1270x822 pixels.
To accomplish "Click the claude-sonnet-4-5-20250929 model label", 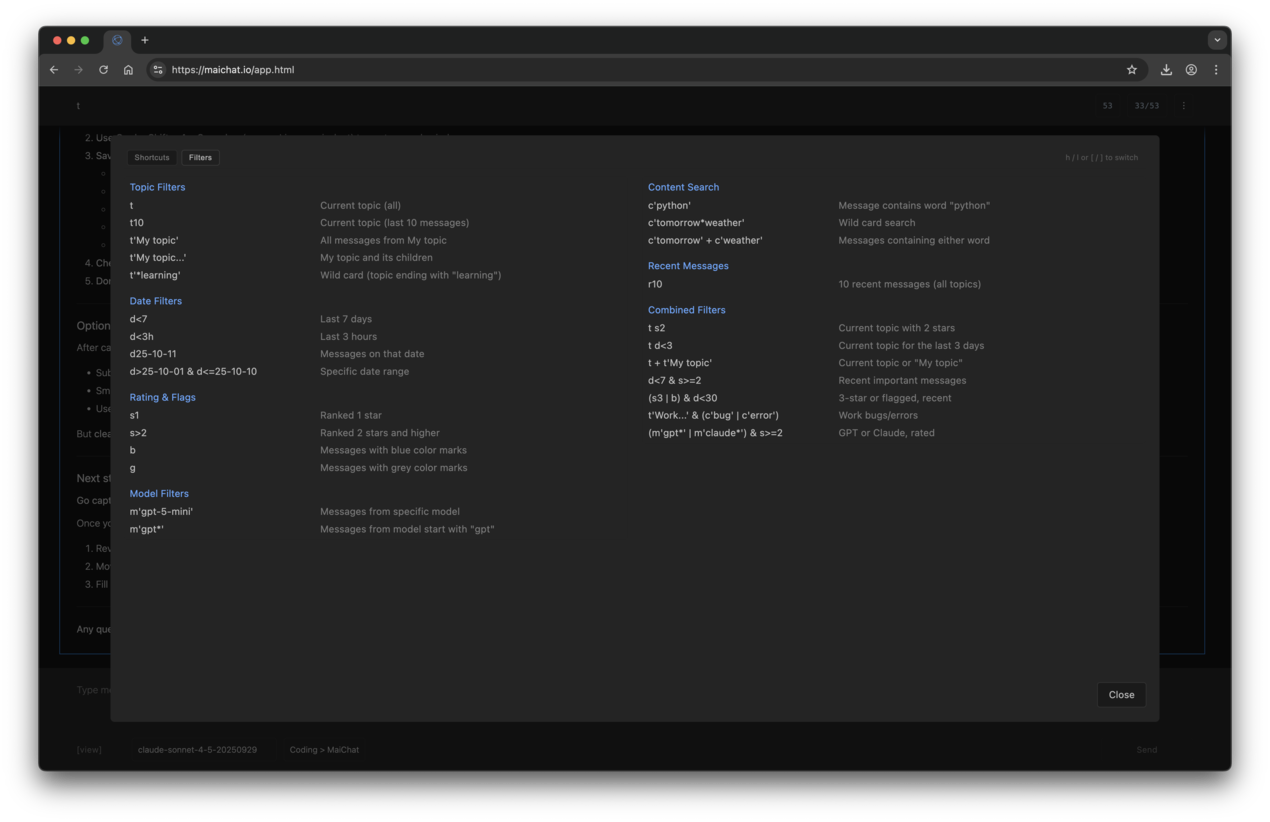I will [197, 750].
